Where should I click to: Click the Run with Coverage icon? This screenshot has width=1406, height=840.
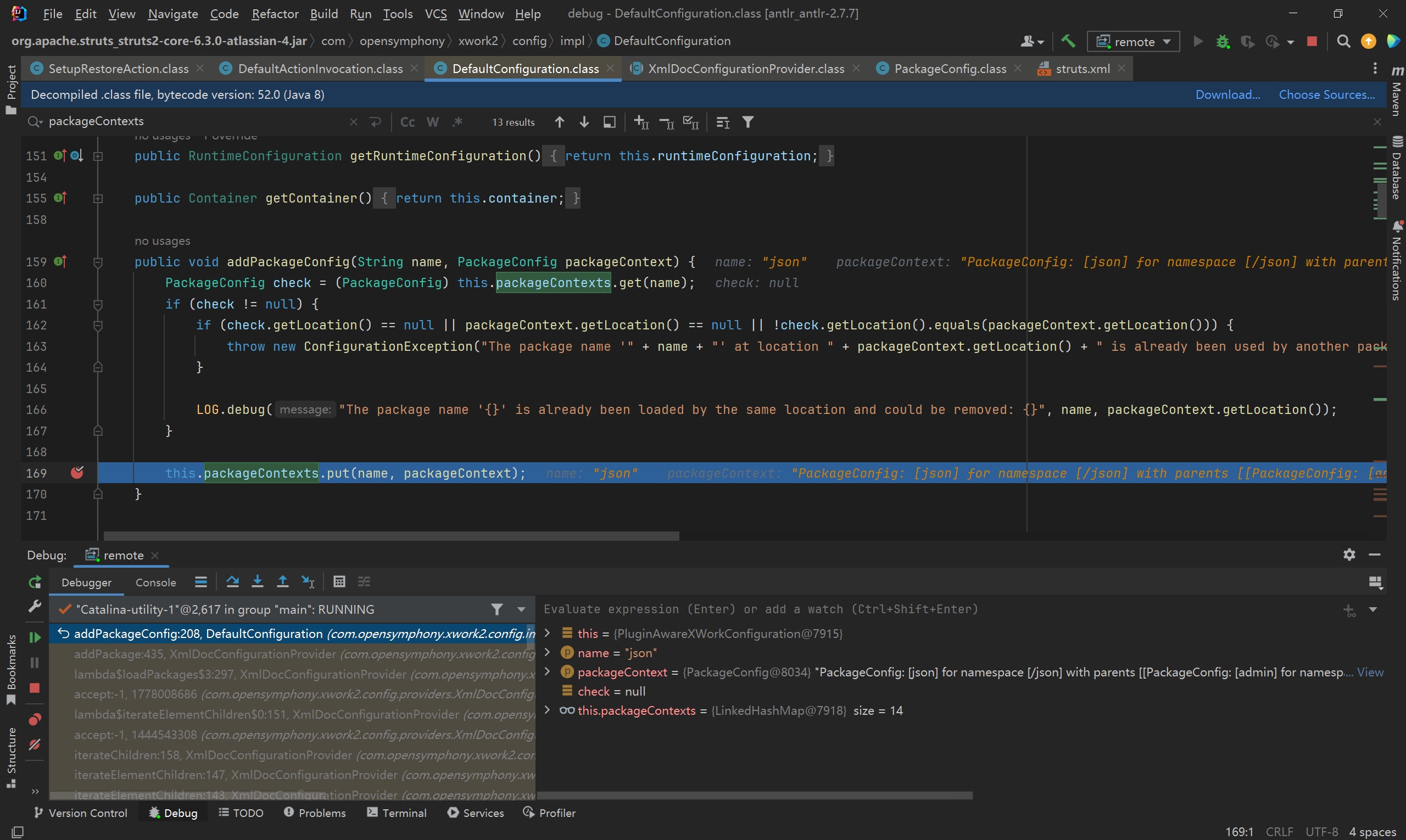(x=1247, y=41)
